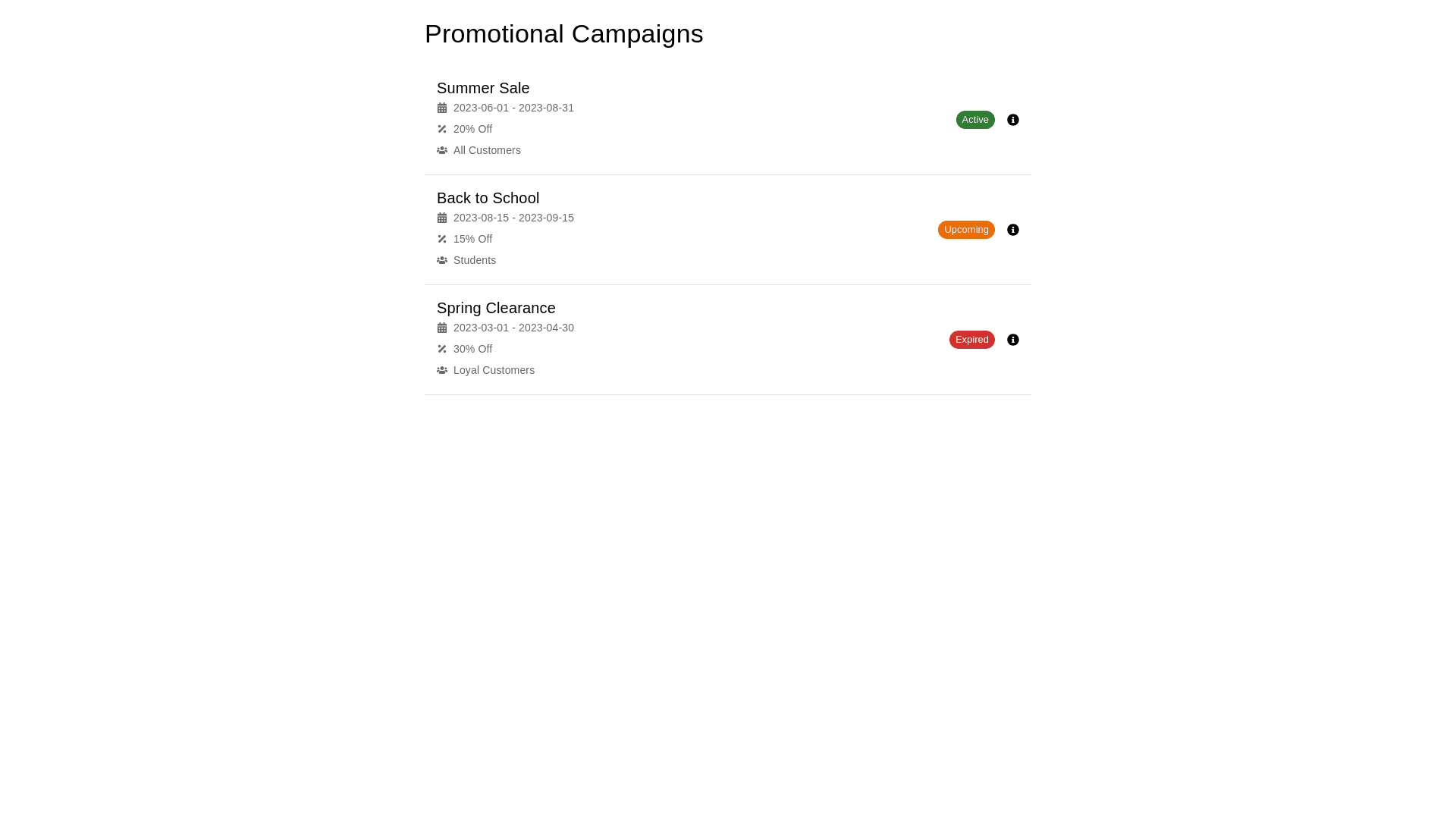The width and height of the screenshot is (1456, 819).
Task: Select the Summer Sale campaign title
Action: pos(483,88)
